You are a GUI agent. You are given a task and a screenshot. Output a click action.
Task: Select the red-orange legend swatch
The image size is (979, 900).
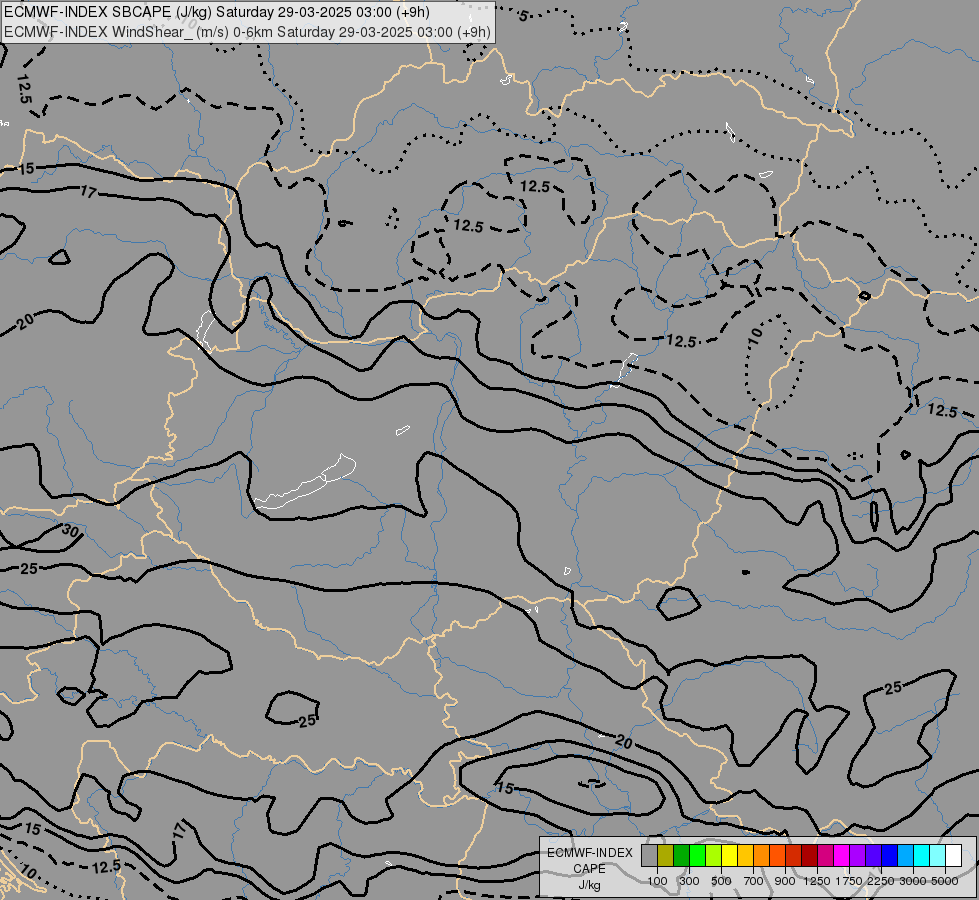point(777,855)
